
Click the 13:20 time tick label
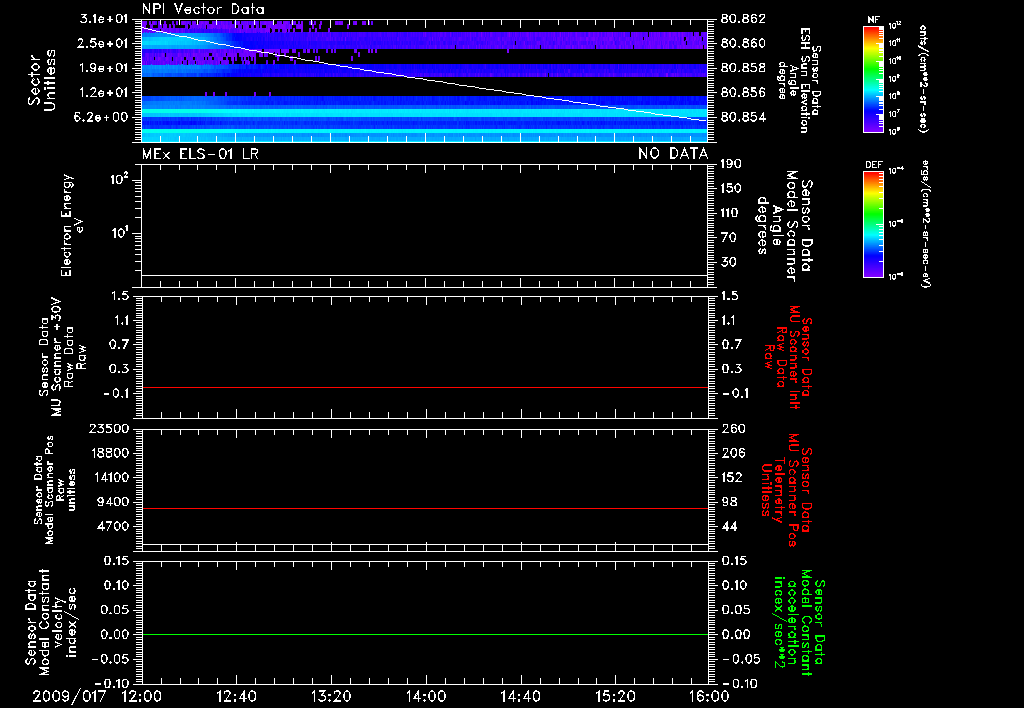(331, 696)
